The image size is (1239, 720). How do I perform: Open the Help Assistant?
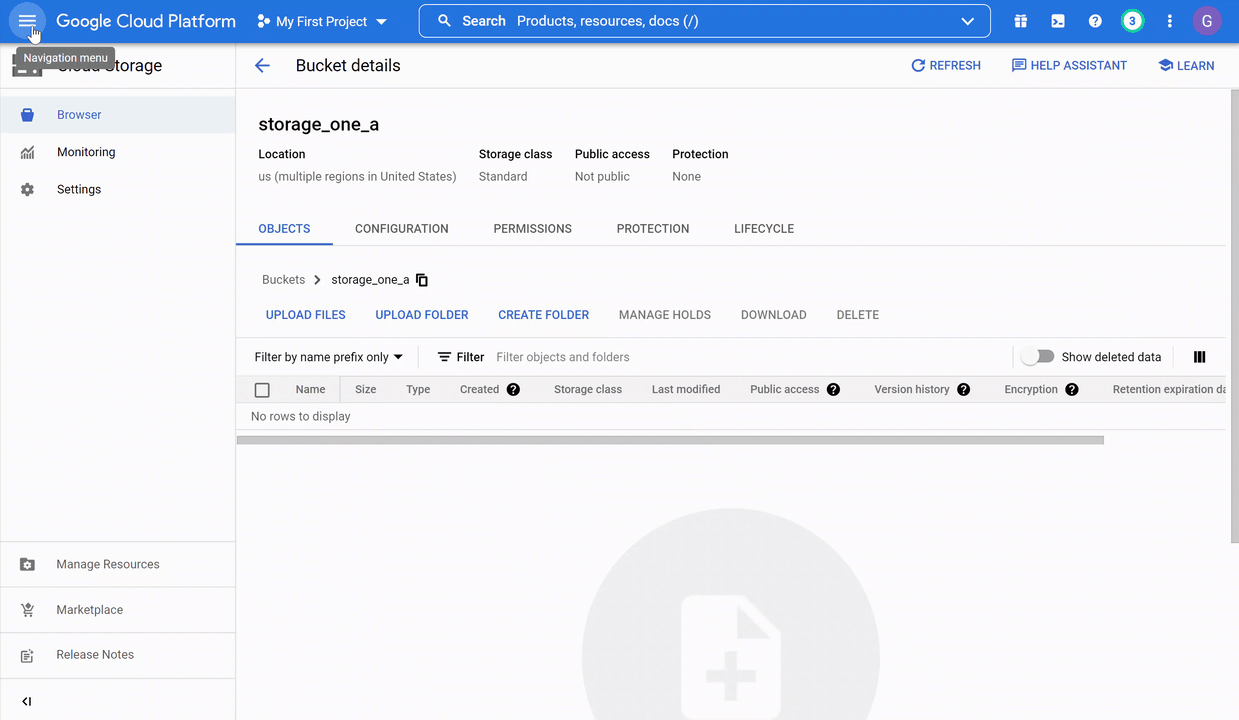coord(1069,65)
